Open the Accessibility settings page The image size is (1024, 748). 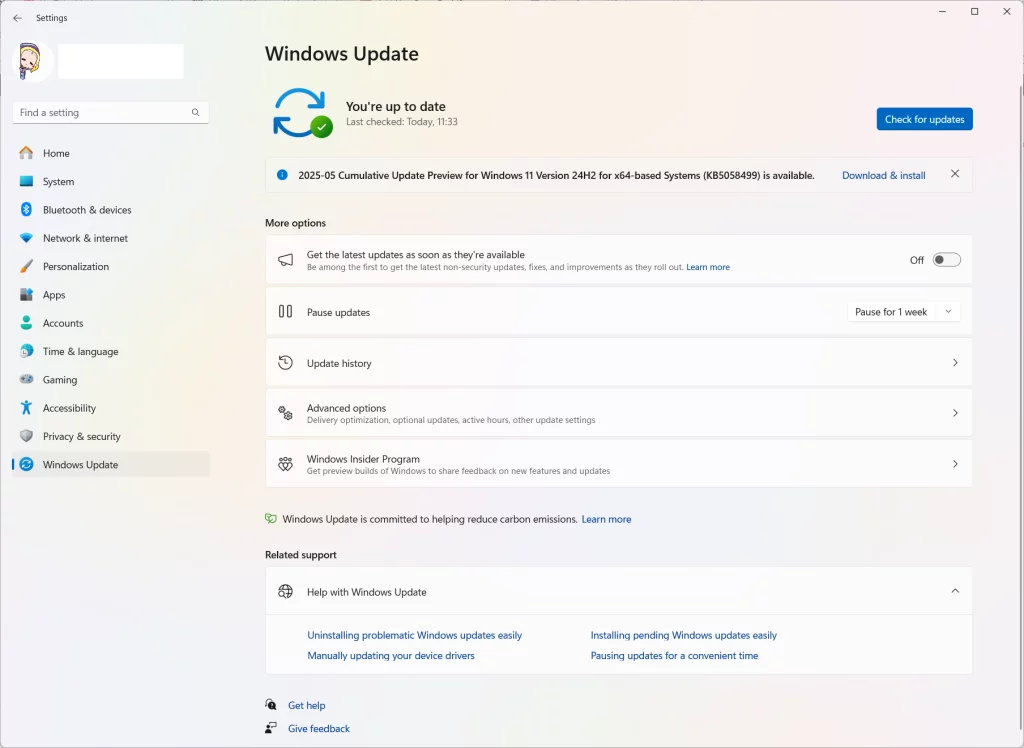111,408
